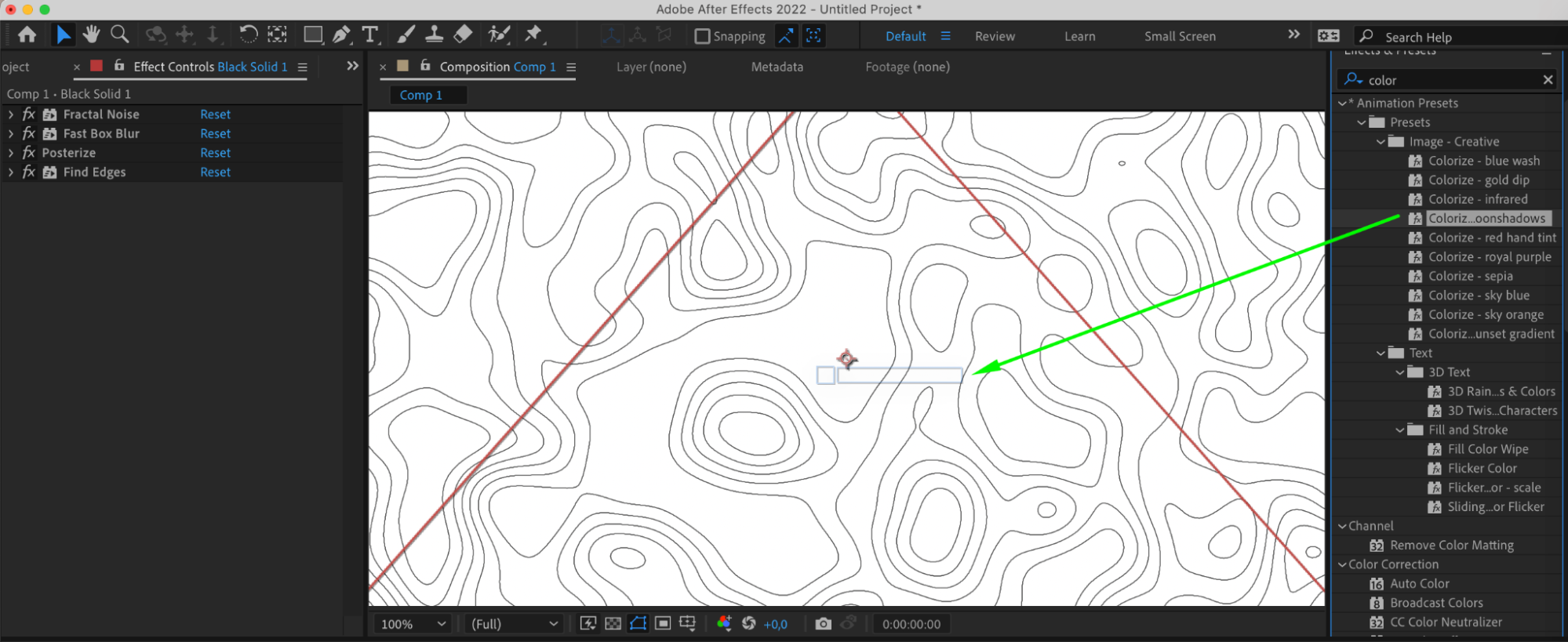Click the Home icon in the toolbar
This screenshot has width=1568, height=642.
pyautogui.click(x=27, y=34)
